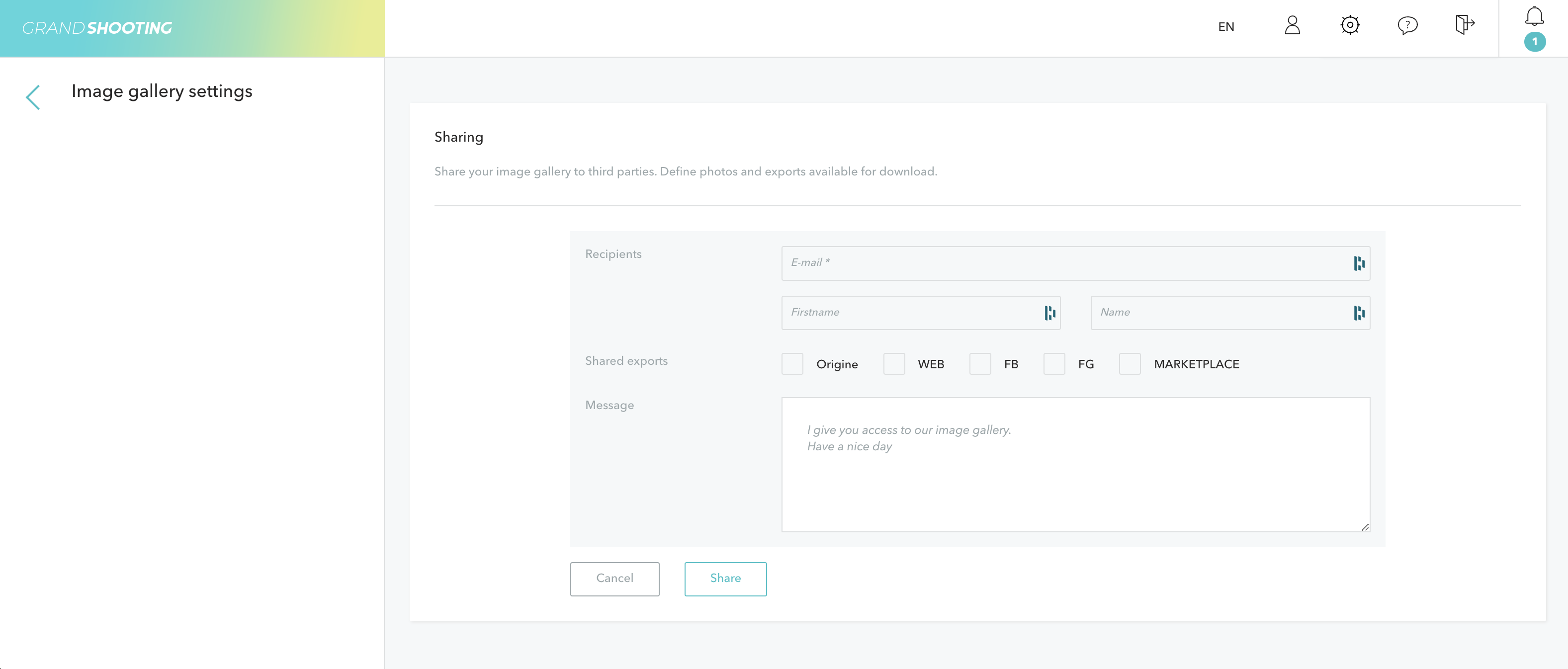Screen dimensions: 1568x669
Task: Focus the E-mail recipient field
Action: 1065,263
